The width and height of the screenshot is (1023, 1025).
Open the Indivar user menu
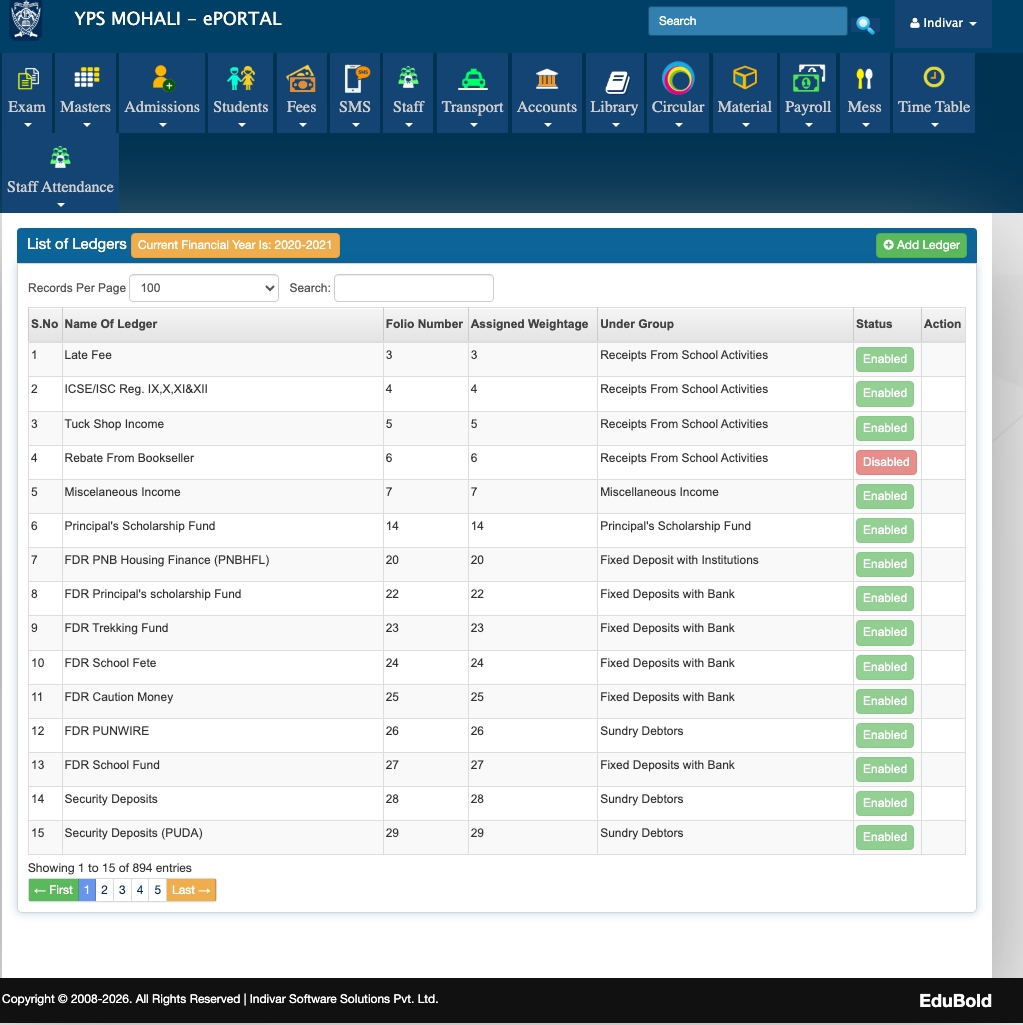coord(940,22)
